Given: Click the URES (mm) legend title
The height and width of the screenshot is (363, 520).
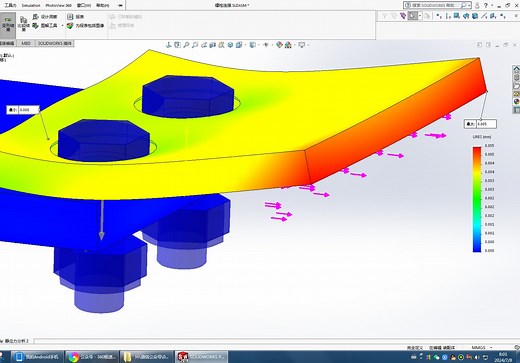Looking at the screenshot, I should [482, 137].
